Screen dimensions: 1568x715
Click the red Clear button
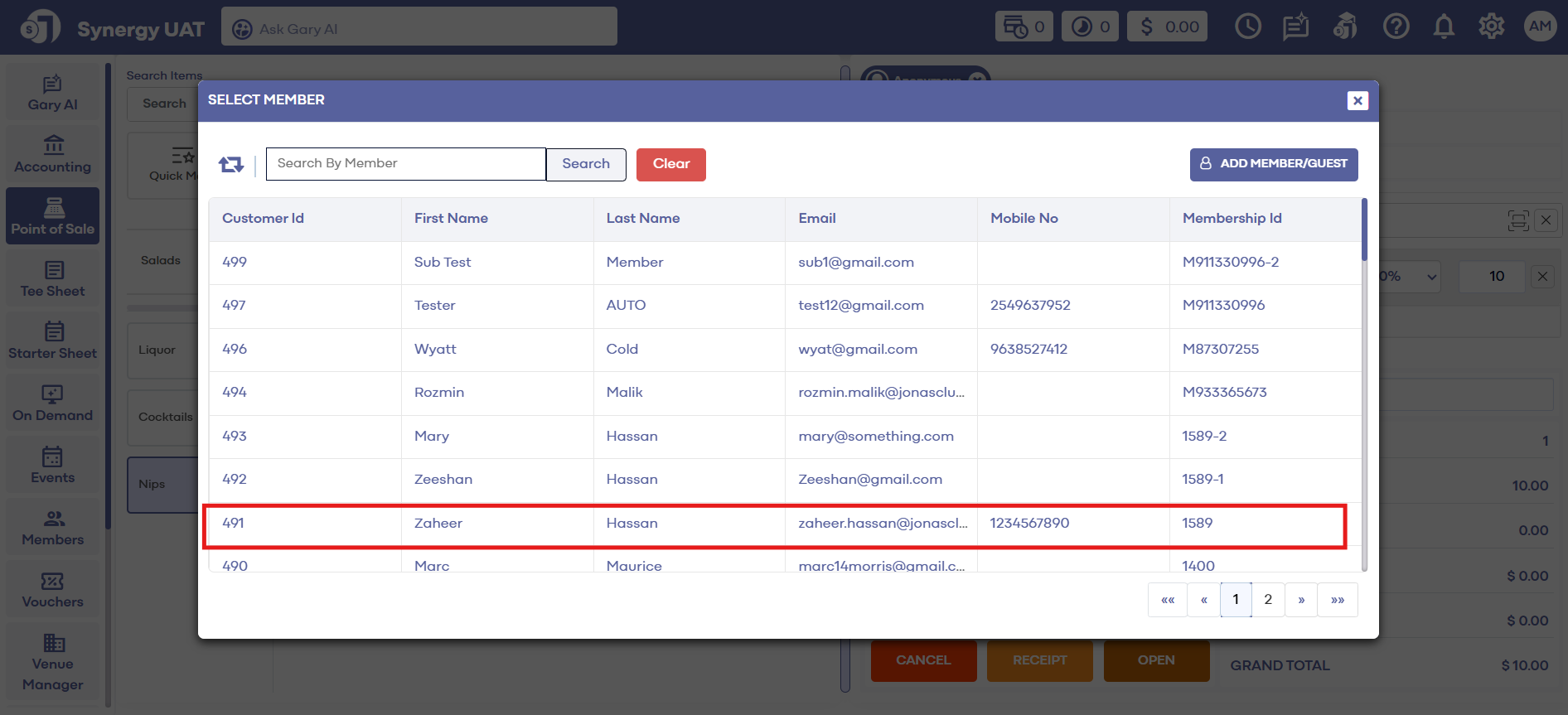click(x=670, y=164)
